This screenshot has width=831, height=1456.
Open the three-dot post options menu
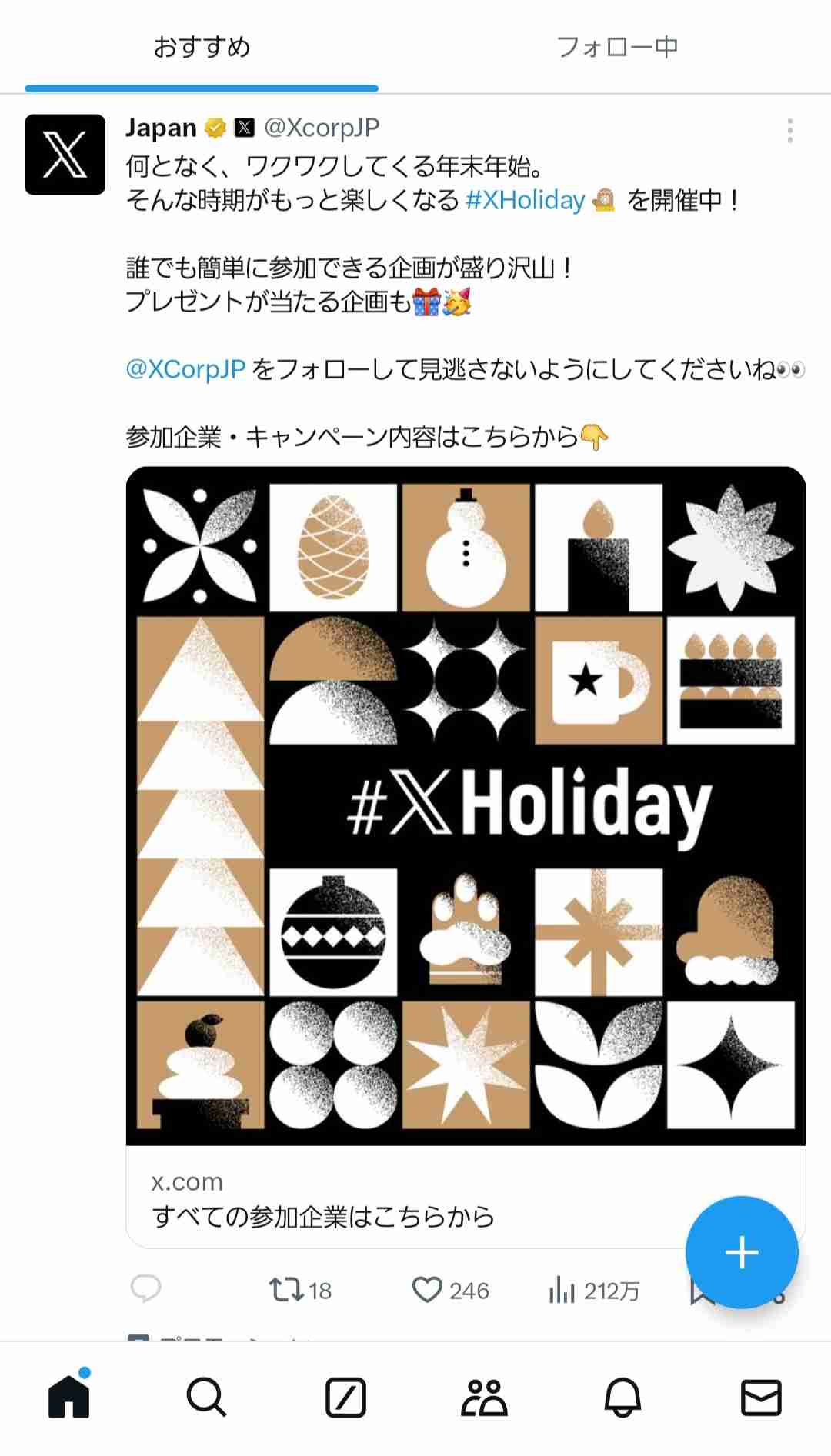pos(789,131)
